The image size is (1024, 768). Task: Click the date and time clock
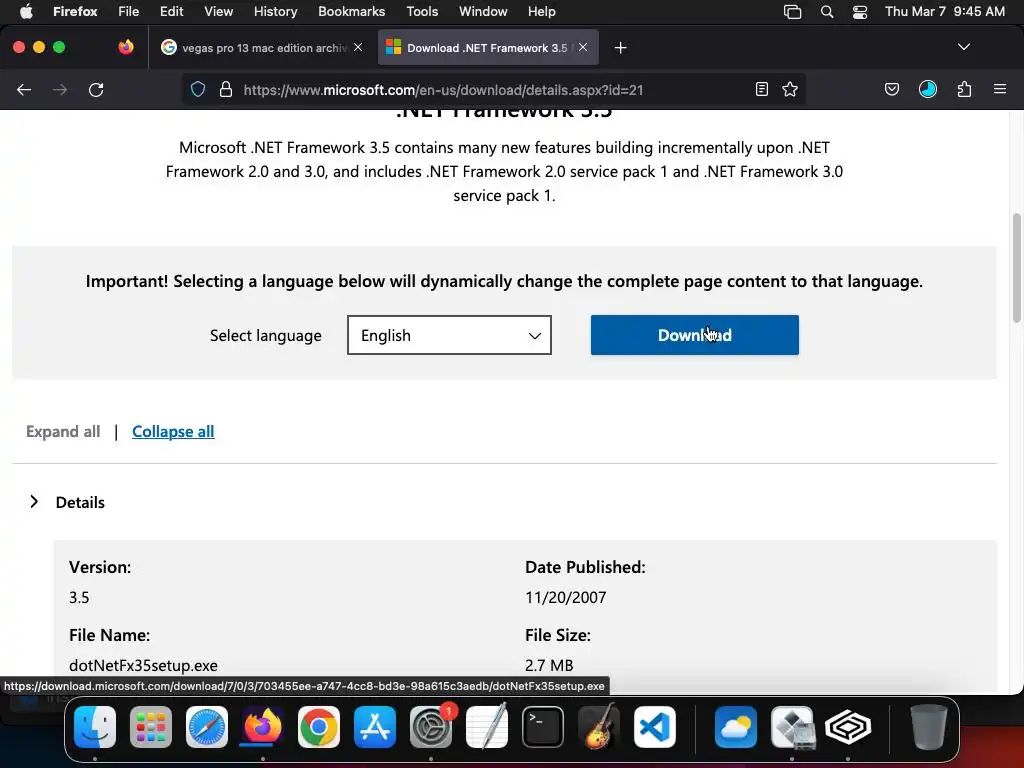pos(944,12)
